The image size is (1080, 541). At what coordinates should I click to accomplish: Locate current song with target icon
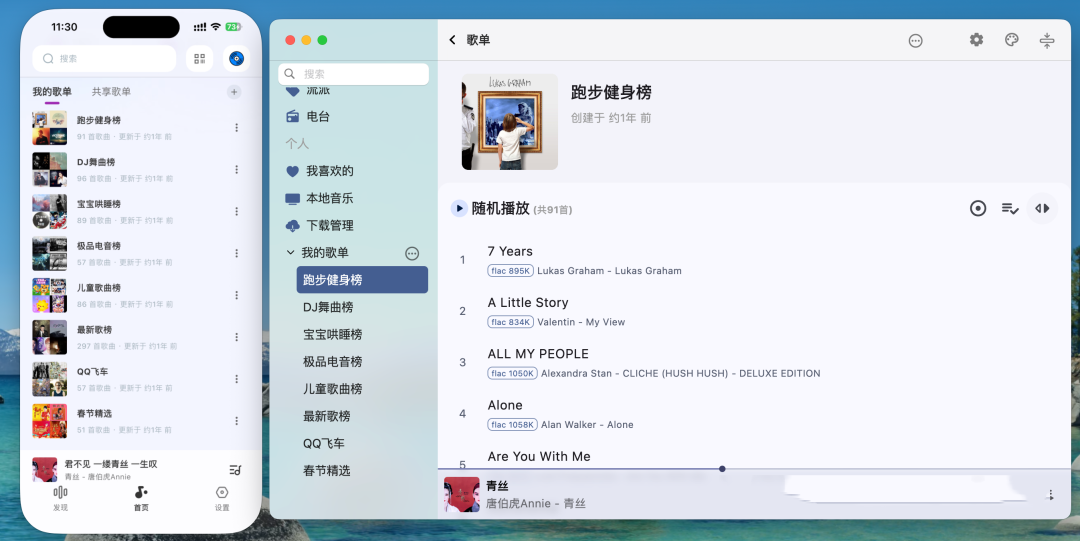click(978, 208)
